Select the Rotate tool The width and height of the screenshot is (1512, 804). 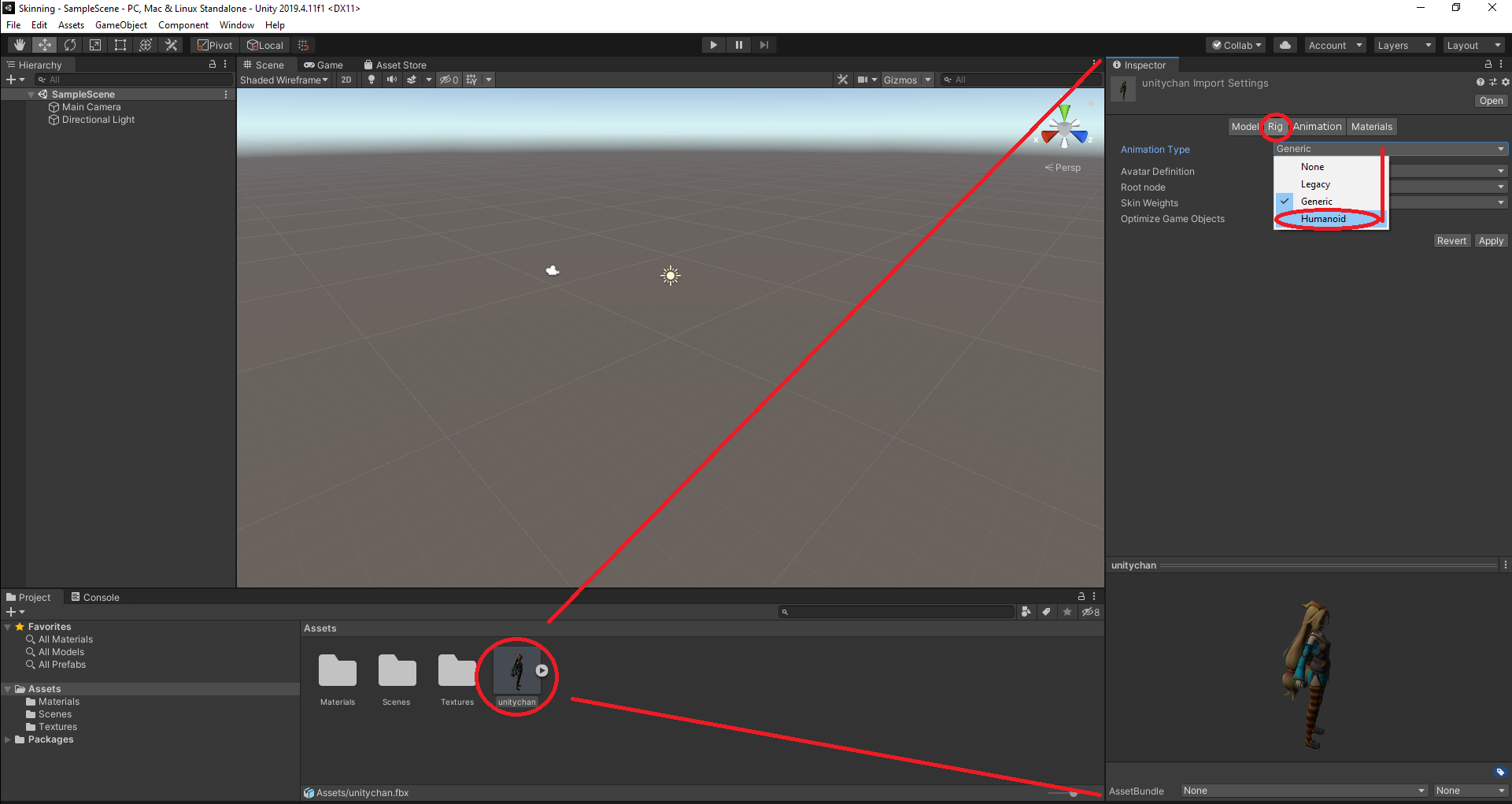pos(69,45)
